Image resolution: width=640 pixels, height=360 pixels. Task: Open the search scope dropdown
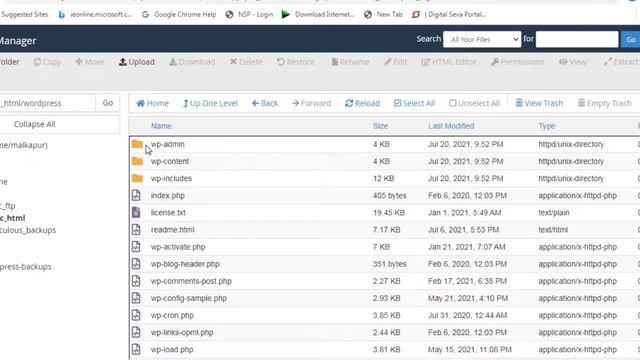point(482,40)
